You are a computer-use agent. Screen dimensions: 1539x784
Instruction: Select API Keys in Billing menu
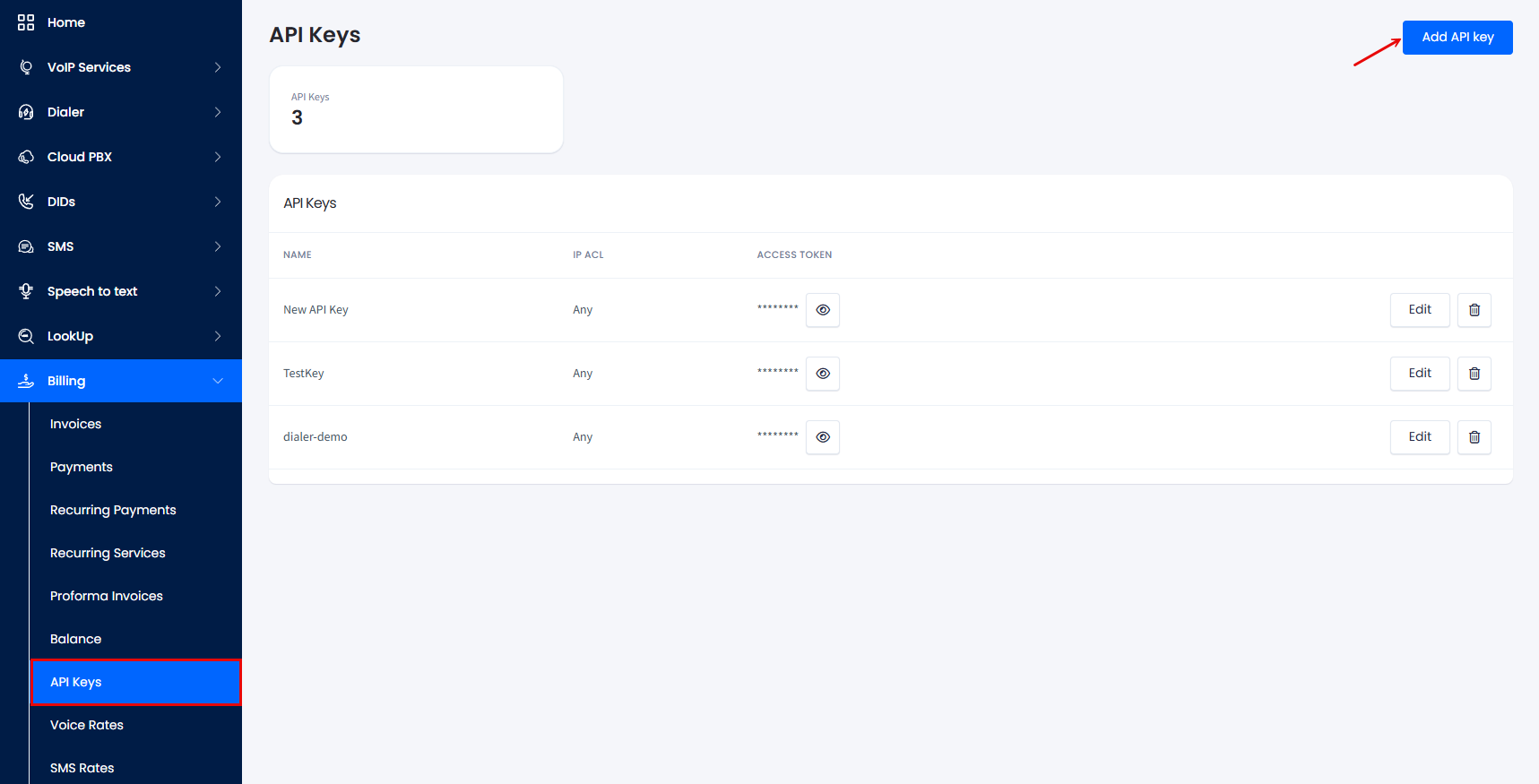point(136,682)
